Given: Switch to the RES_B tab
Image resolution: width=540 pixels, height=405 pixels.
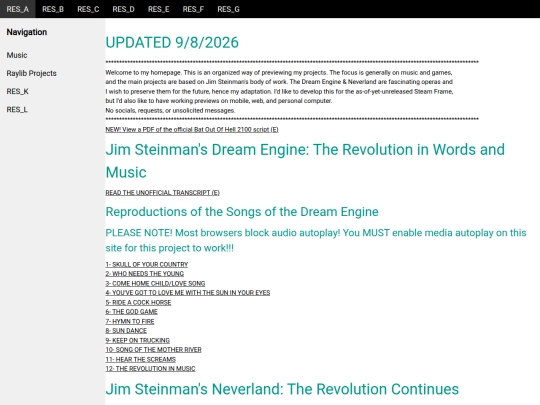Looking at the screenshot, I should pos(53,9).
